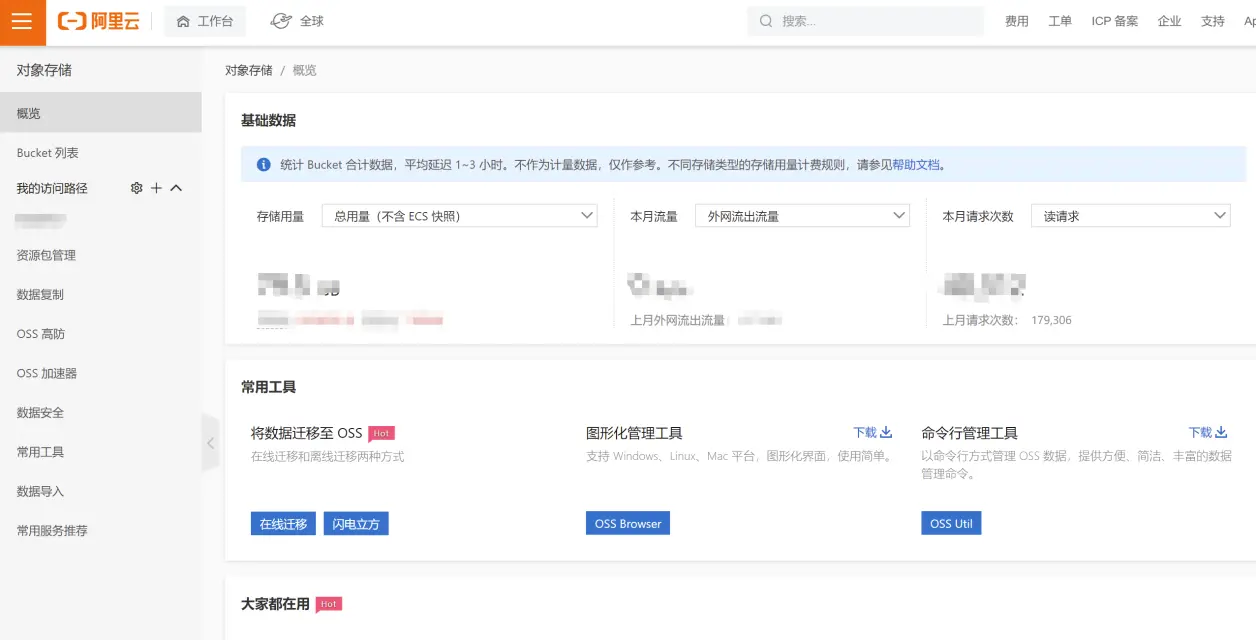The image size is (1256, 640).
Task: Click the OSS Util button
Action: coord(951,524)
